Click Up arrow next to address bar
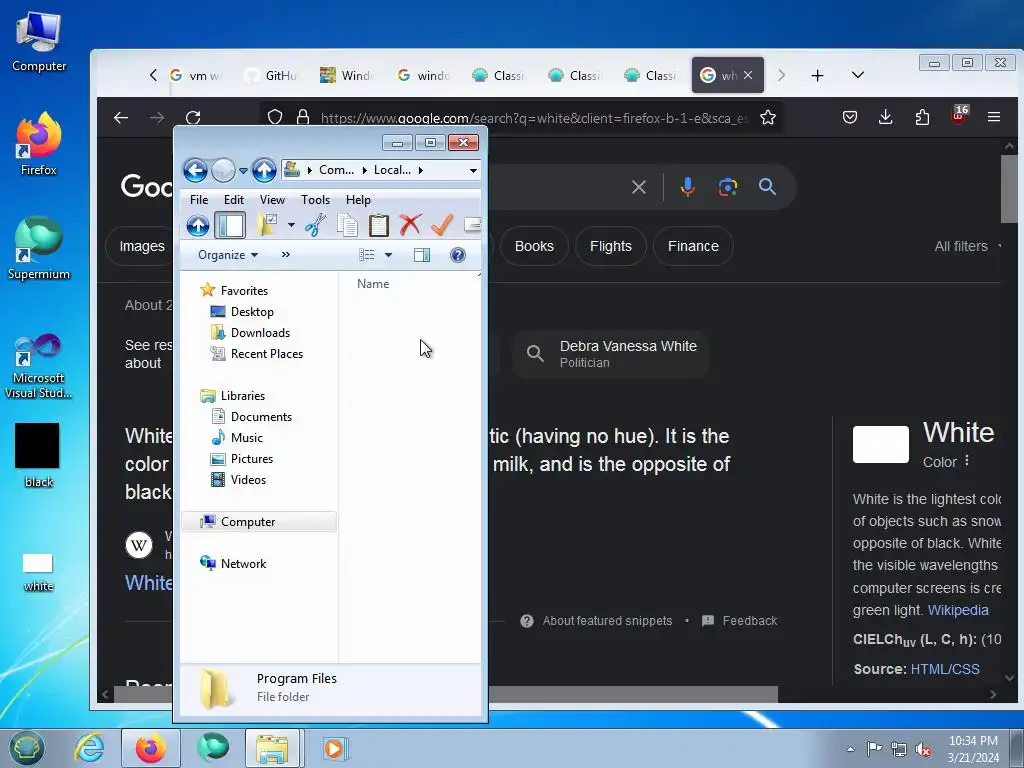Screen dimensions: 1024x768 [264, 170]
